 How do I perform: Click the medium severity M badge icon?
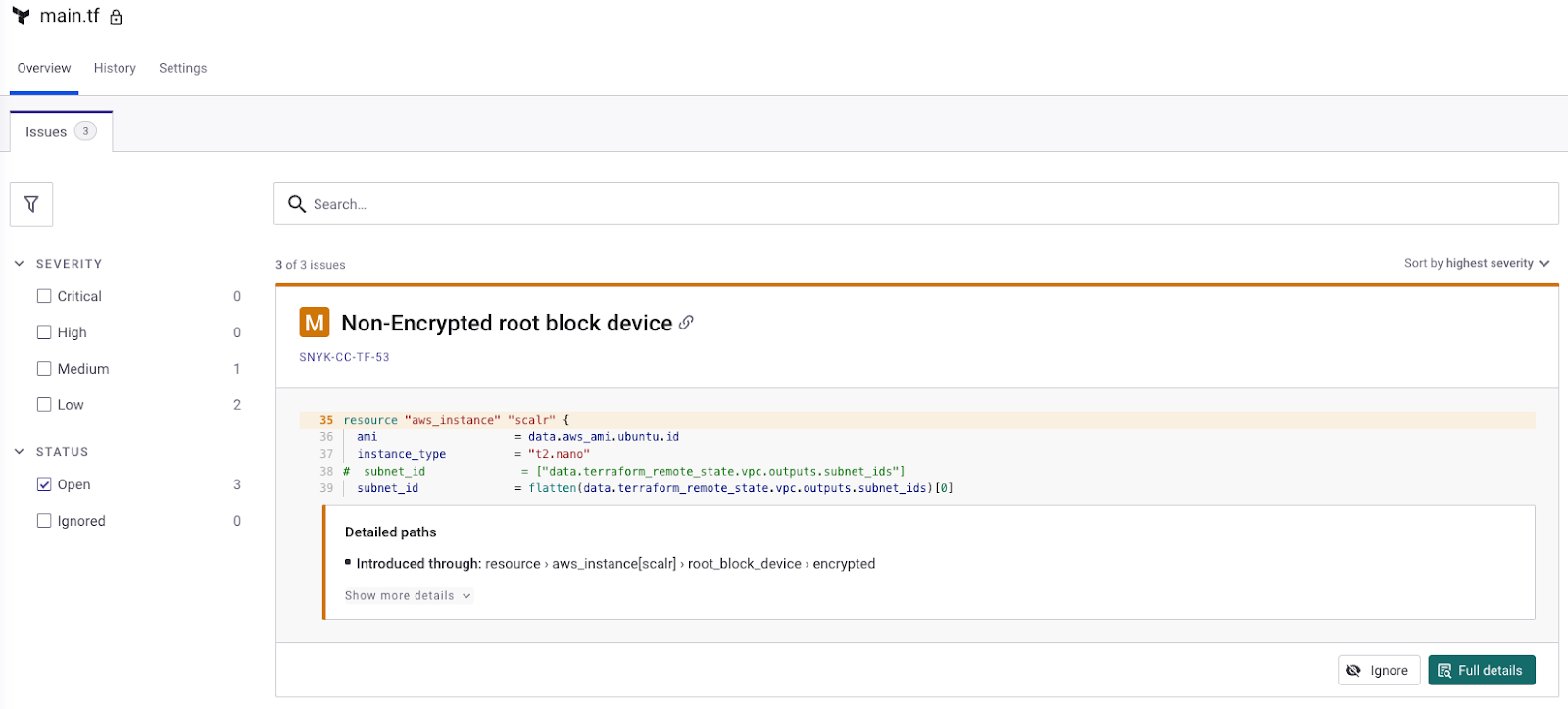pyautogui.click(x=315, y=323)
